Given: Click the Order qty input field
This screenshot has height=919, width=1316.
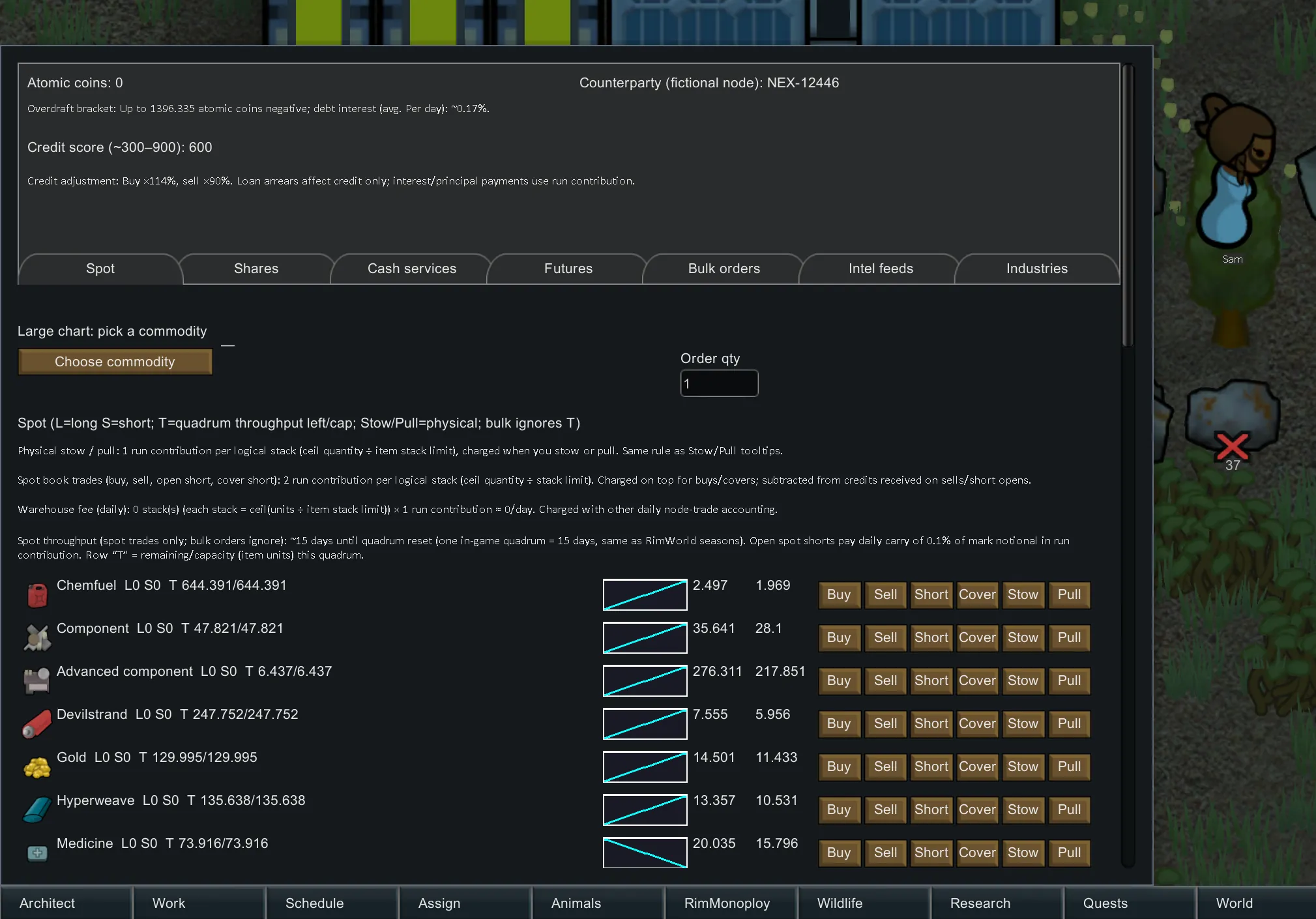Looking at the screenshot, I should tap(718, 383).
